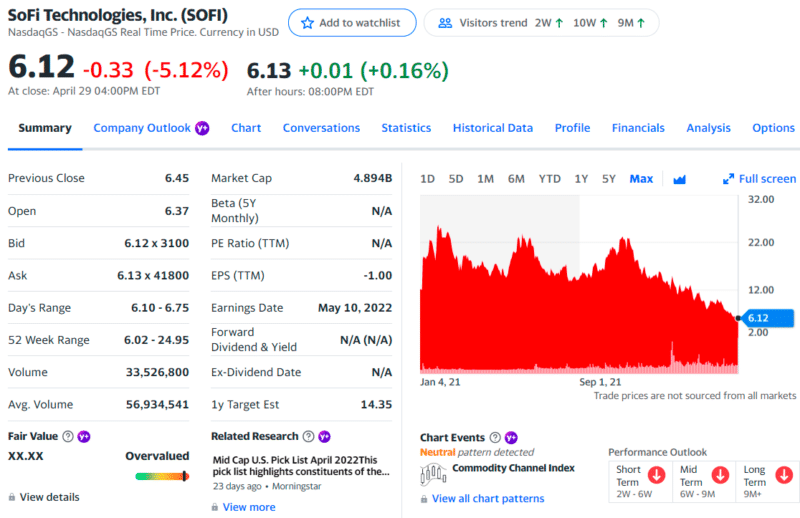This screenshot has width=800, height=518.
Task: Click the Add to watchlist button
Action: click(x=352, y=23)
